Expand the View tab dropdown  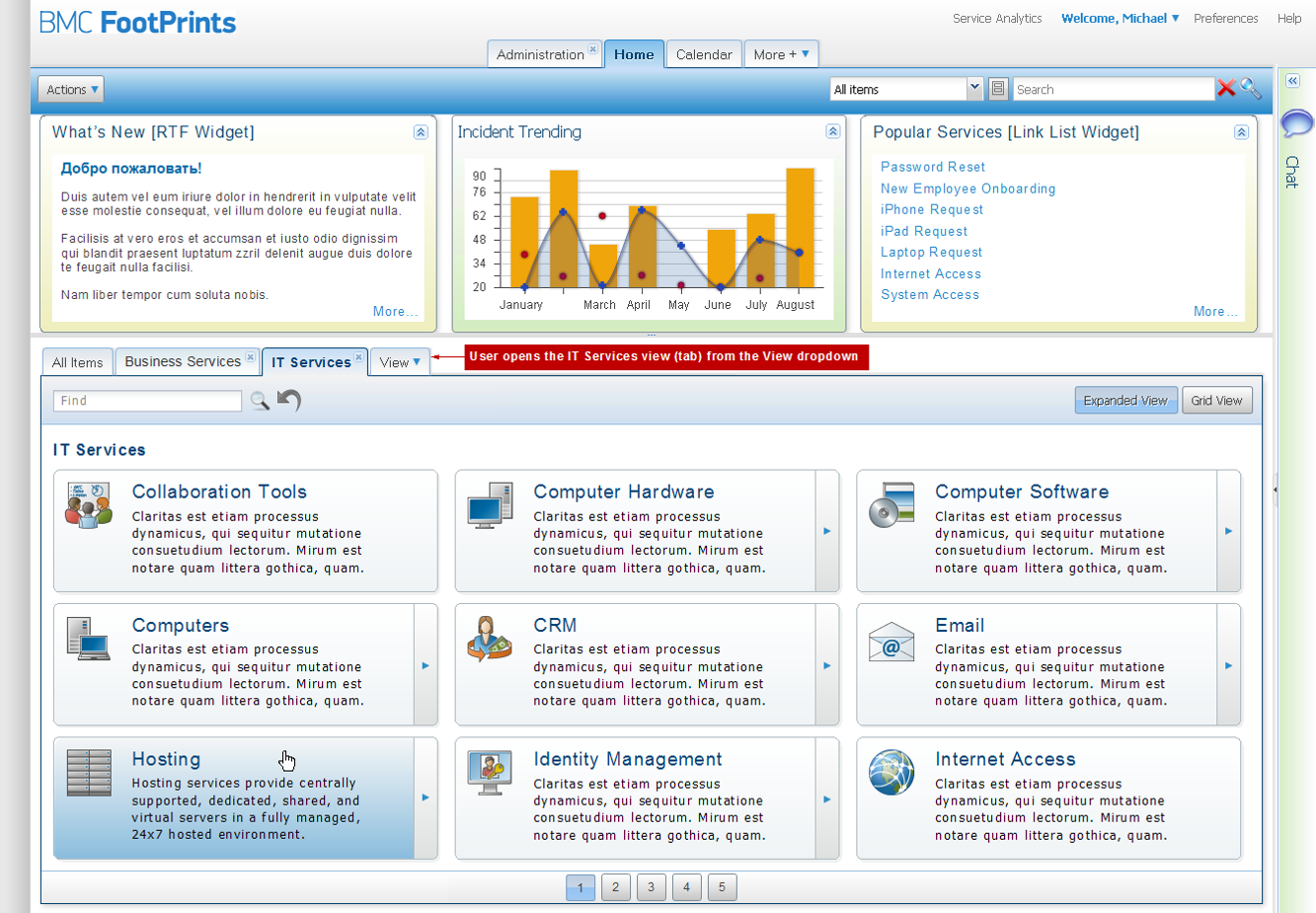click(x=400, y=362)
